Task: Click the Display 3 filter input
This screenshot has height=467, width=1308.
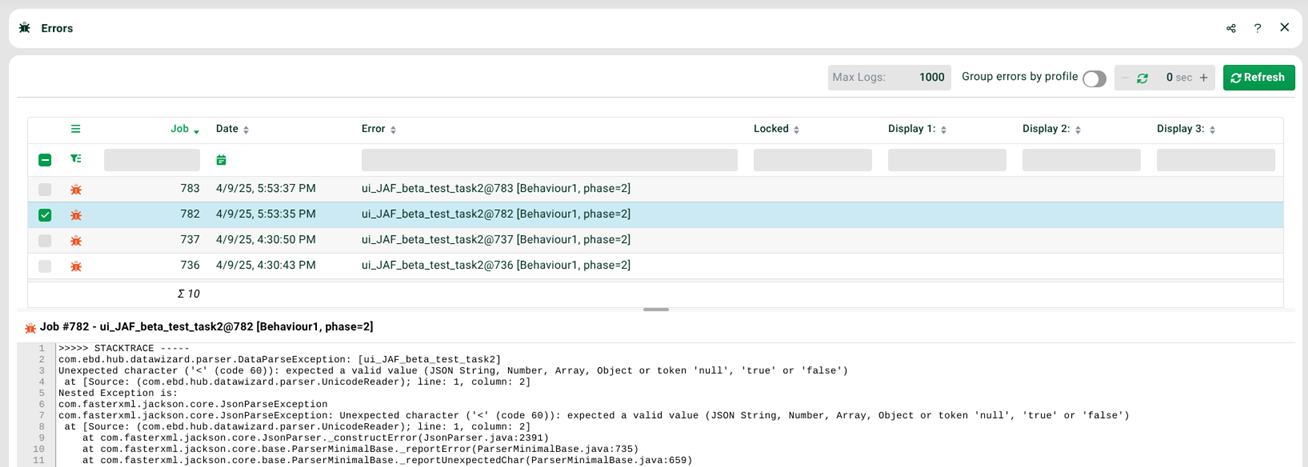Action: tap(1215, 160)
